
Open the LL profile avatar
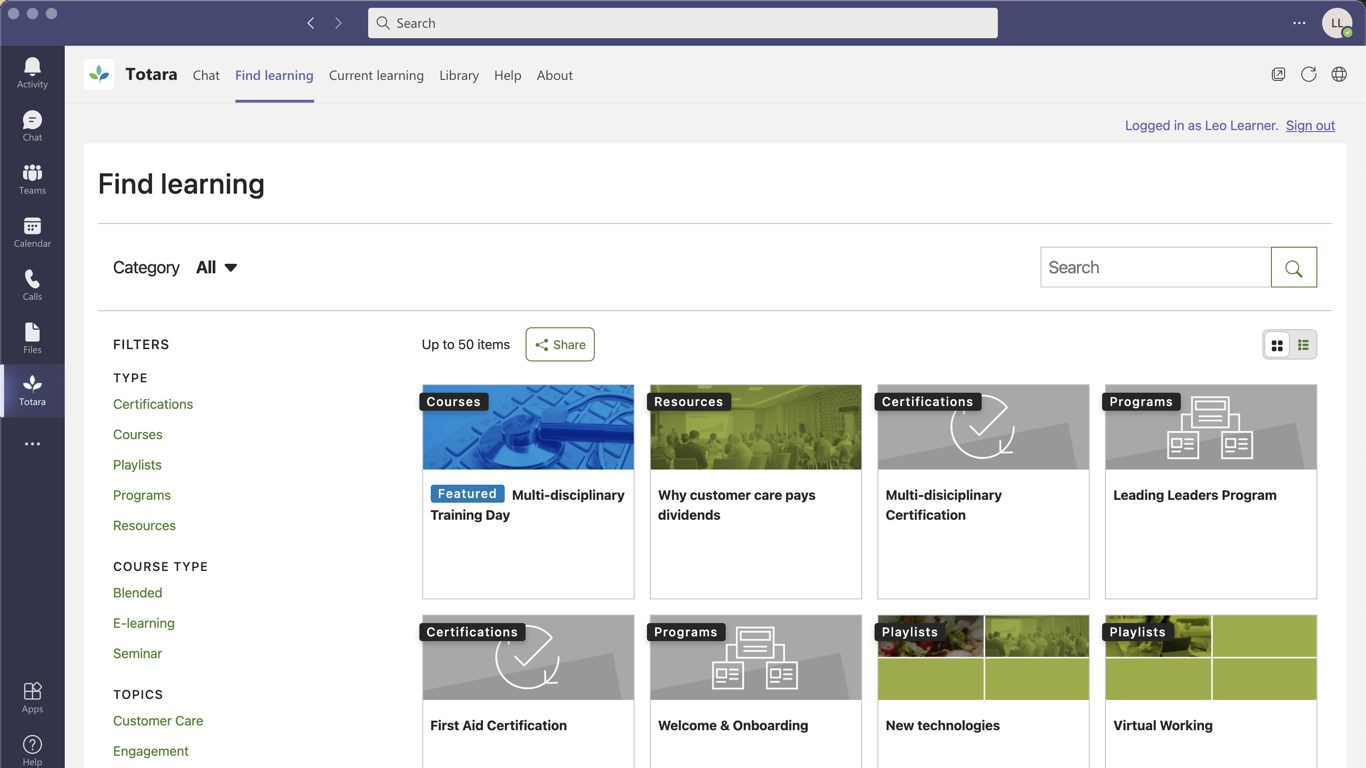click(1337, 23)
